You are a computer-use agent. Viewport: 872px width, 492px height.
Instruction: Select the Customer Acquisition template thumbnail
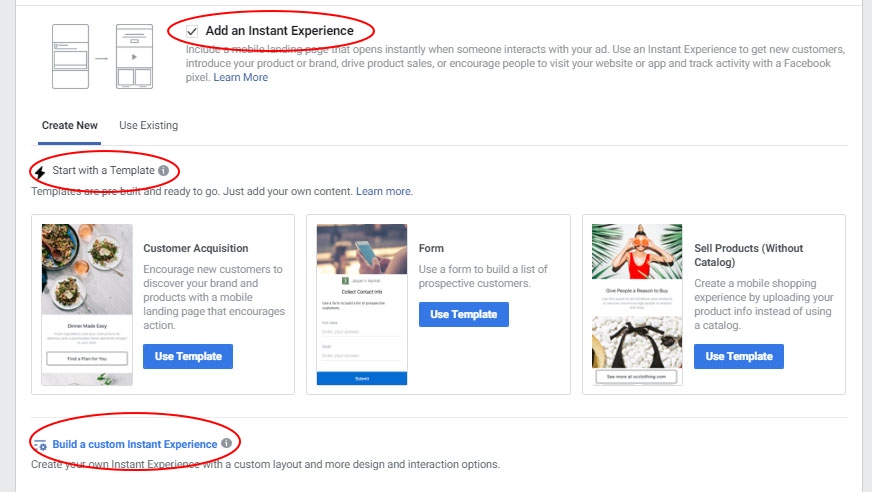[87, 305]
